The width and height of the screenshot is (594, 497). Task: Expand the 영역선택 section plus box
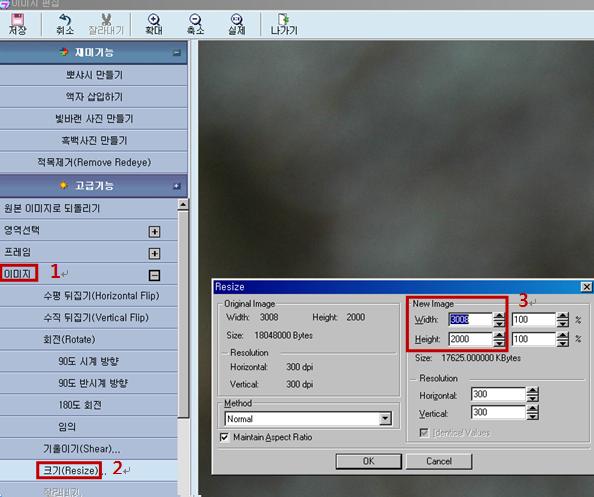154,231
